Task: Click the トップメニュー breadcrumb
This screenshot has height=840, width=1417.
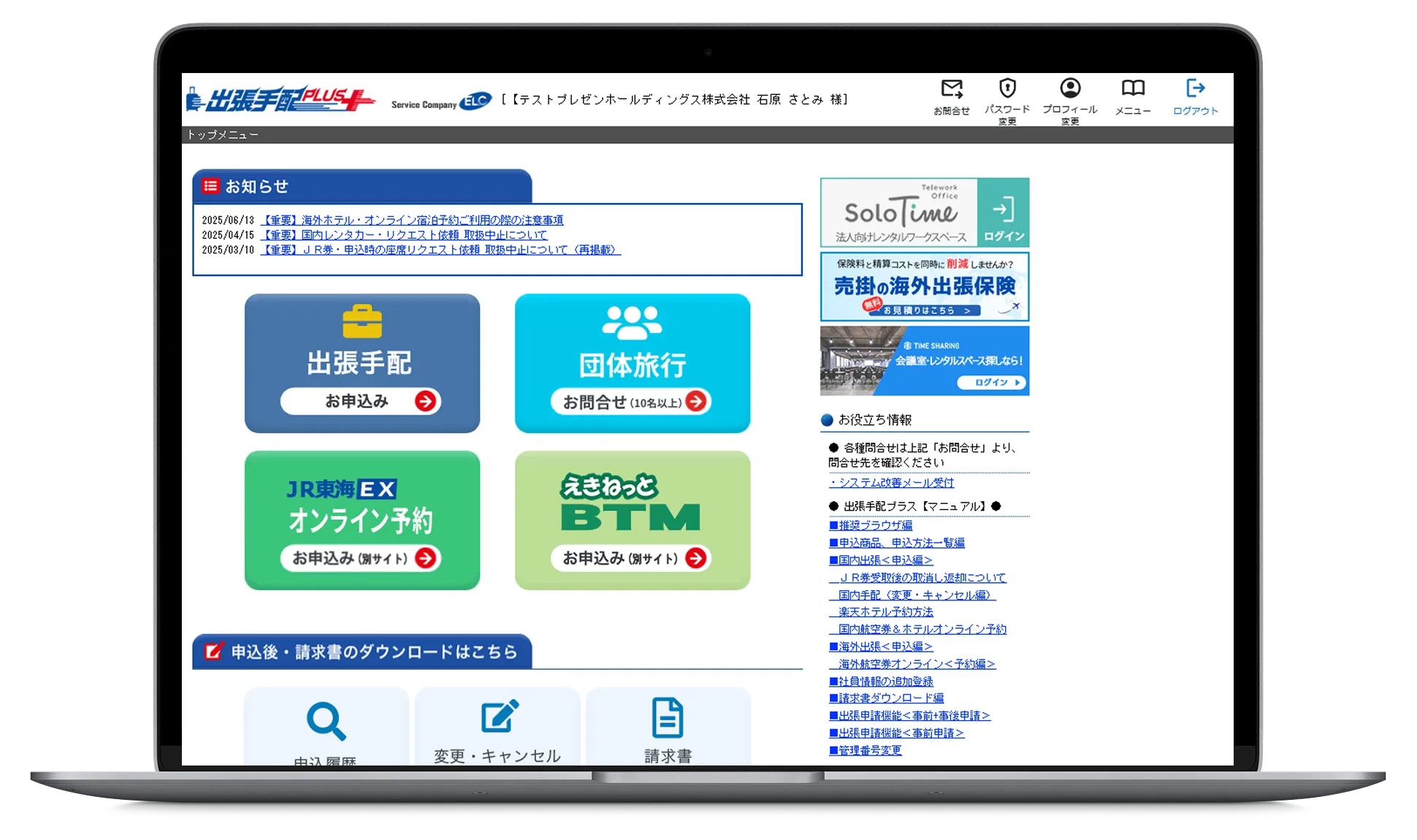Action: coord(223,134)
